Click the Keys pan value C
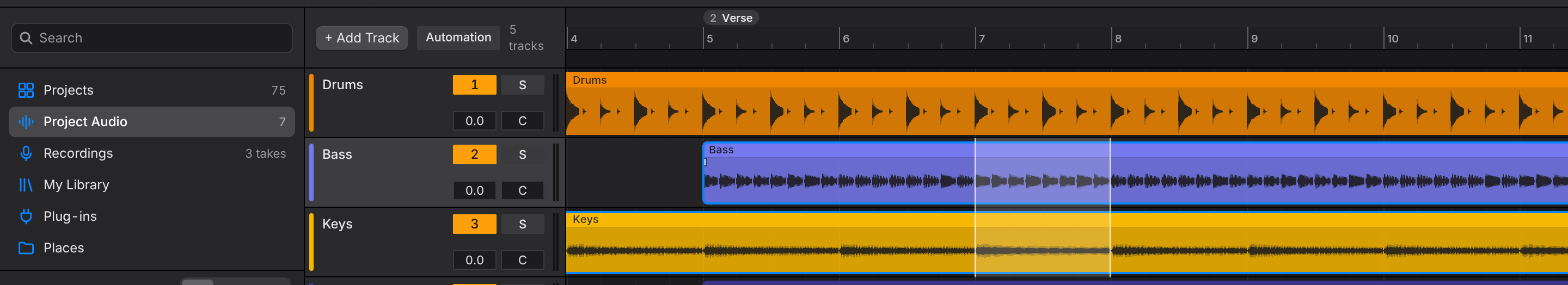This screenshot has height=285, width=1568. coord(522,260)
